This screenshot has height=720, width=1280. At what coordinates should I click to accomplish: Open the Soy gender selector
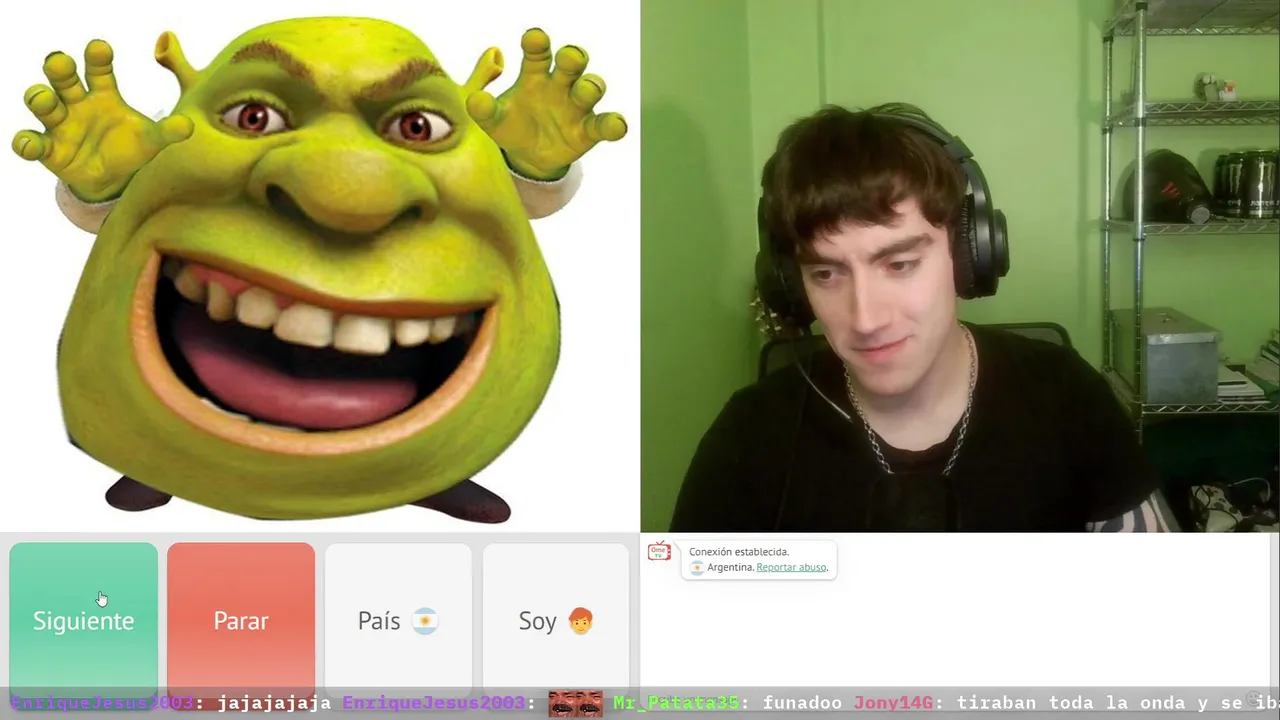[556, 620]
